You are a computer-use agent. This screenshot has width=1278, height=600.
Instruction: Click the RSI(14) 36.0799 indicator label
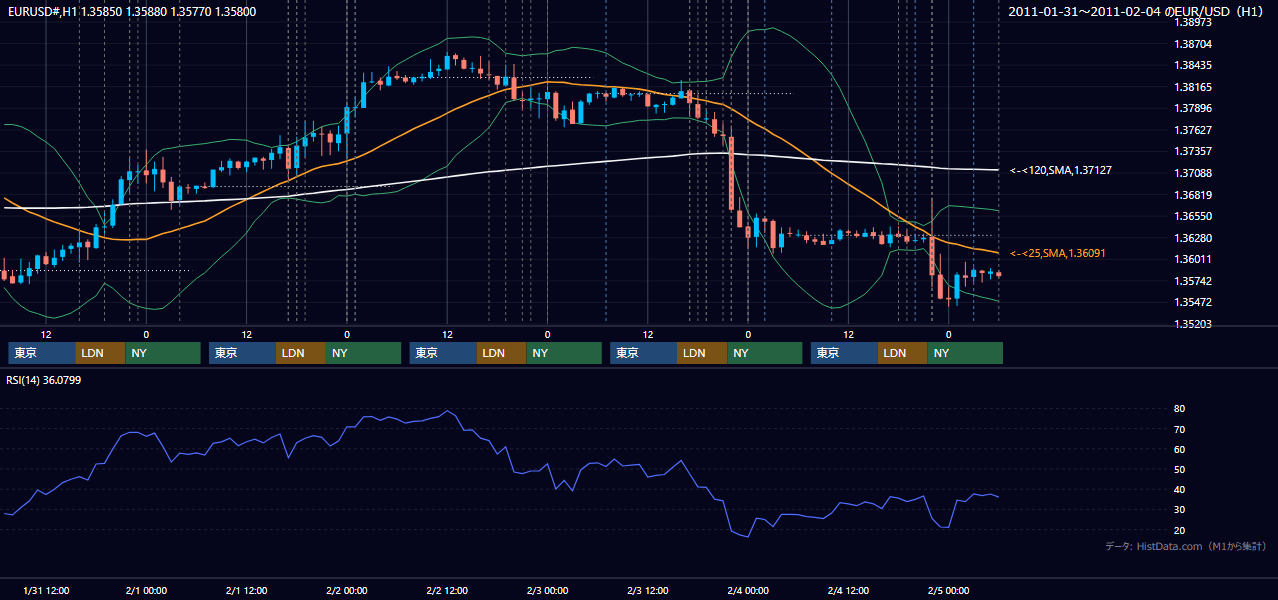44,380
